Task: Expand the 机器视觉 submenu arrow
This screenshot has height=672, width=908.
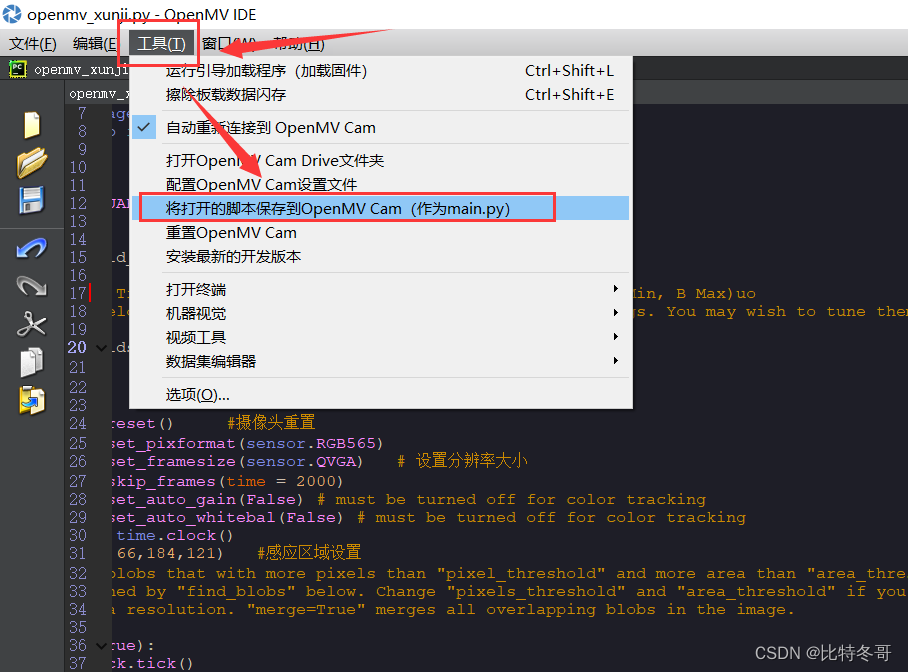Action: click(616, 313)
